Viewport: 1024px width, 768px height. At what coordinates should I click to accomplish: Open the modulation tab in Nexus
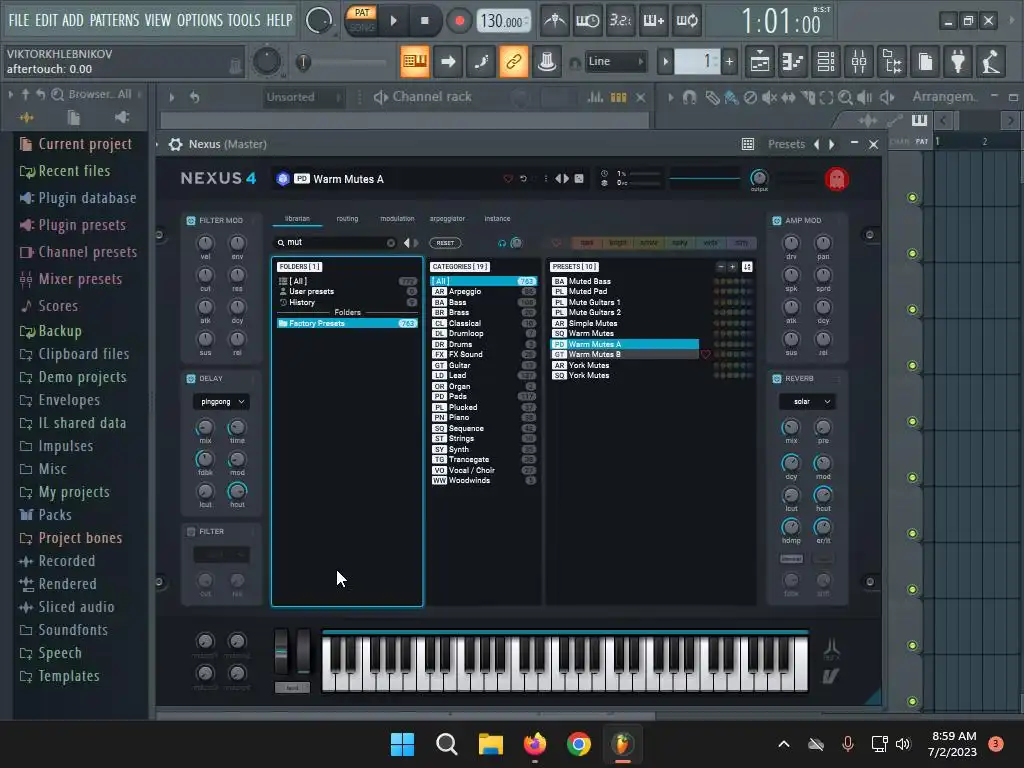397,219
